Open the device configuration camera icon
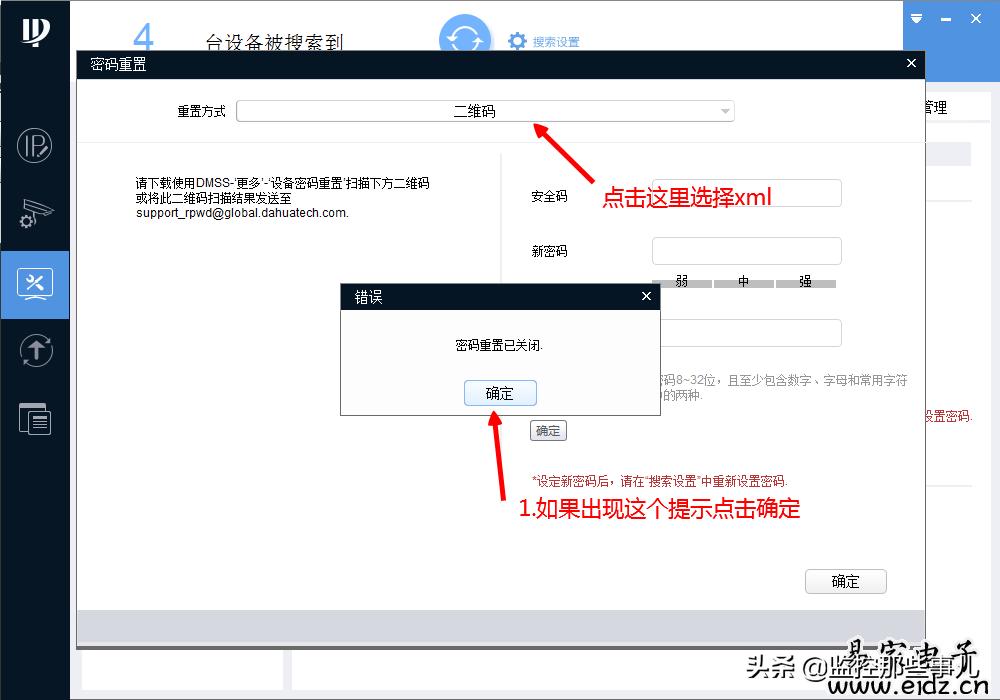 coord(34,214)
